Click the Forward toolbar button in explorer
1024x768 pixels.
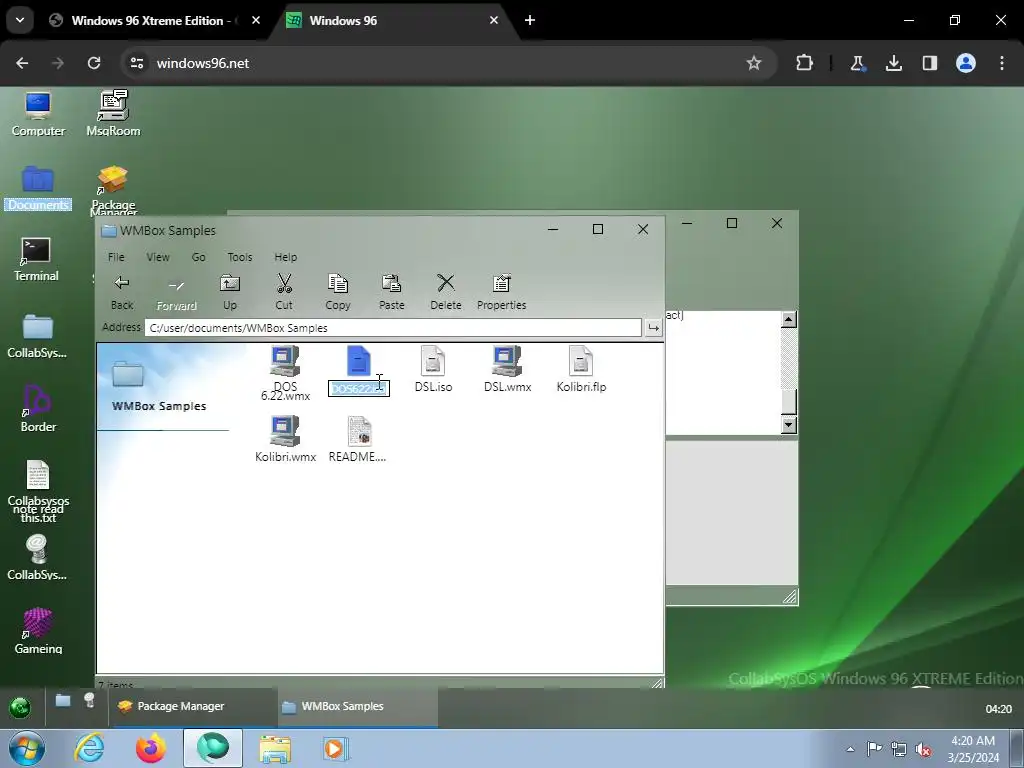click(x=176, y=291)
